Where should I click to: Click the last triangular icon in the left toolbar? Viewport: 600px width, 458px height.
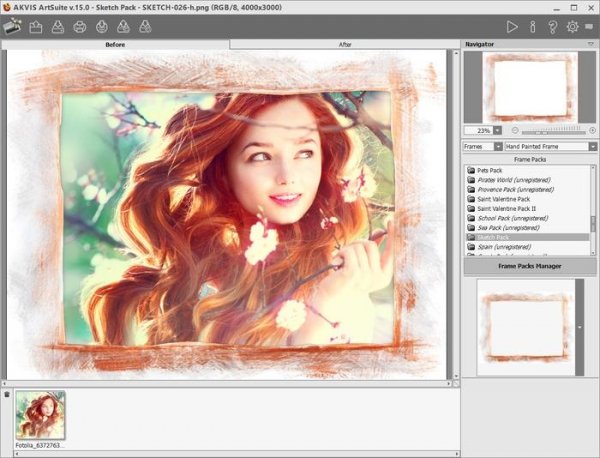[145, 27]
